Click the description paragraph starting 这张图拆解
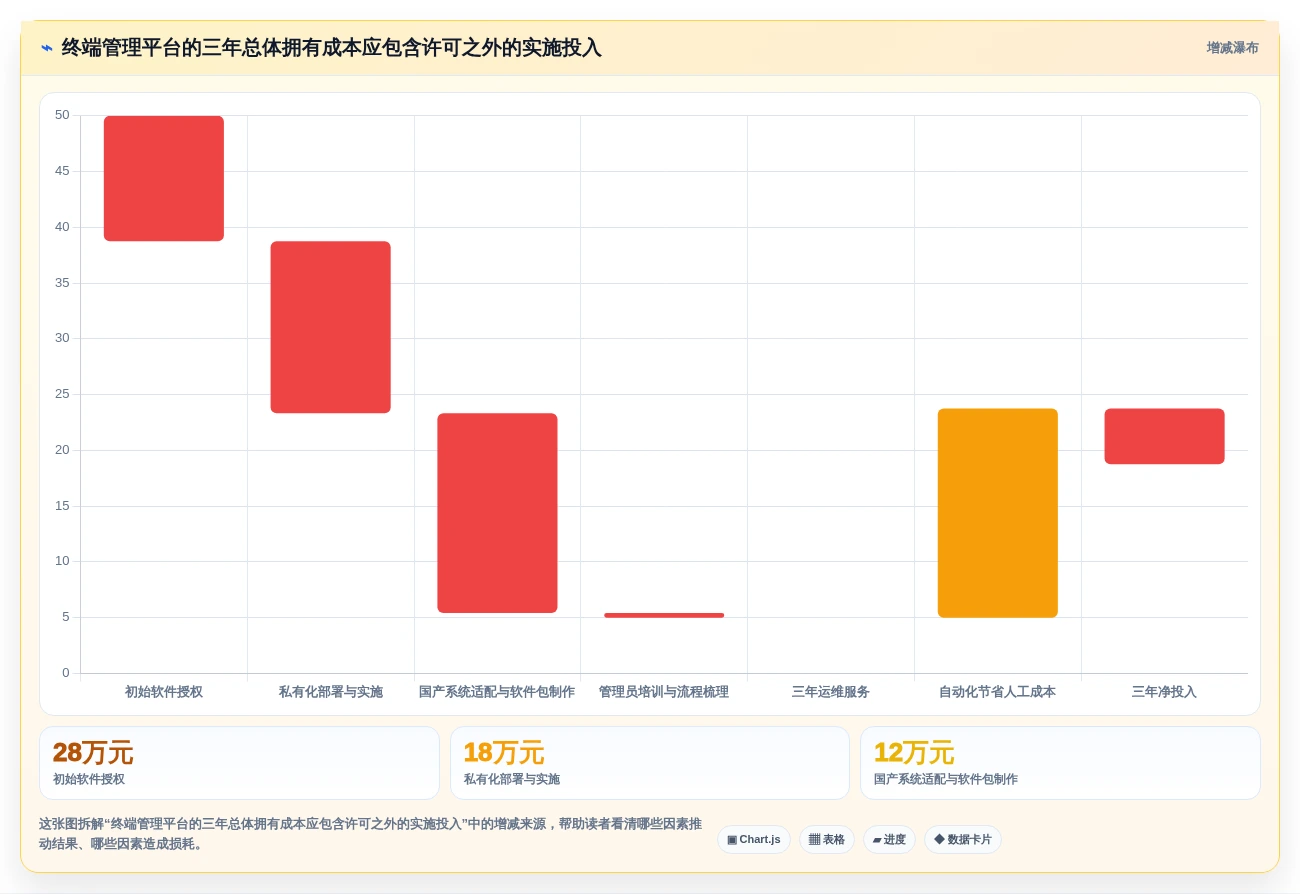This screenshot has width=1300, height=894. tap(370, 834)
